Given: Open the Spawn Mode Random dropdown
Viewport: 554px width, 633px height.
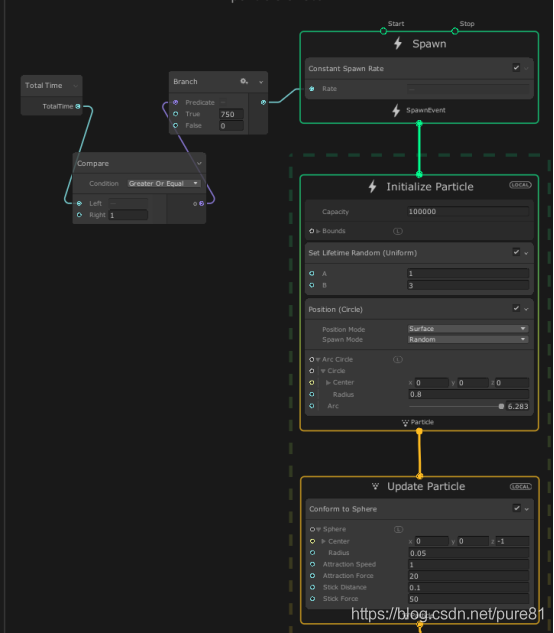Looking at the screenshot, I should [x=468, y=340].
